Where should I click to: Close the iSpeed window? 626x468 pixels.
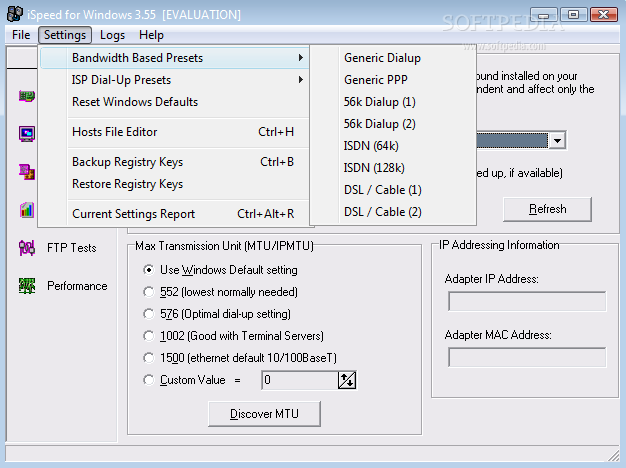(x=604, y=15)
